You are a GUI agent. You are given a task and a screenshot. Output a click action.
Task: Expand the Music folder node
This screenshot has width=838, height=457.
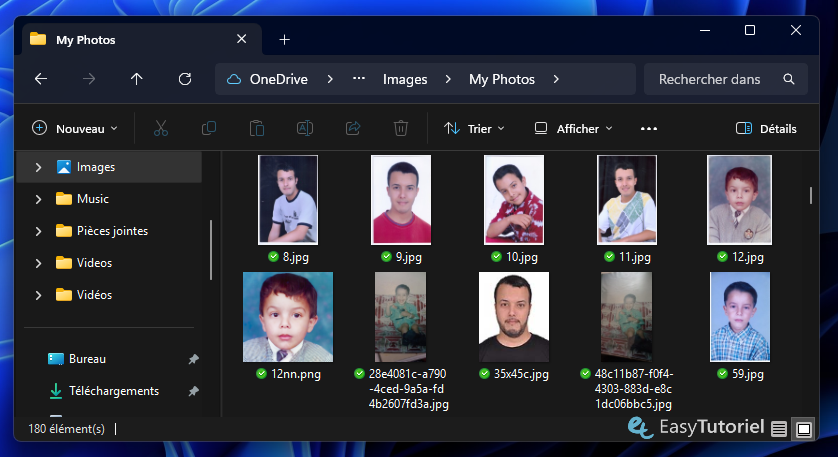tap(38, 199)
